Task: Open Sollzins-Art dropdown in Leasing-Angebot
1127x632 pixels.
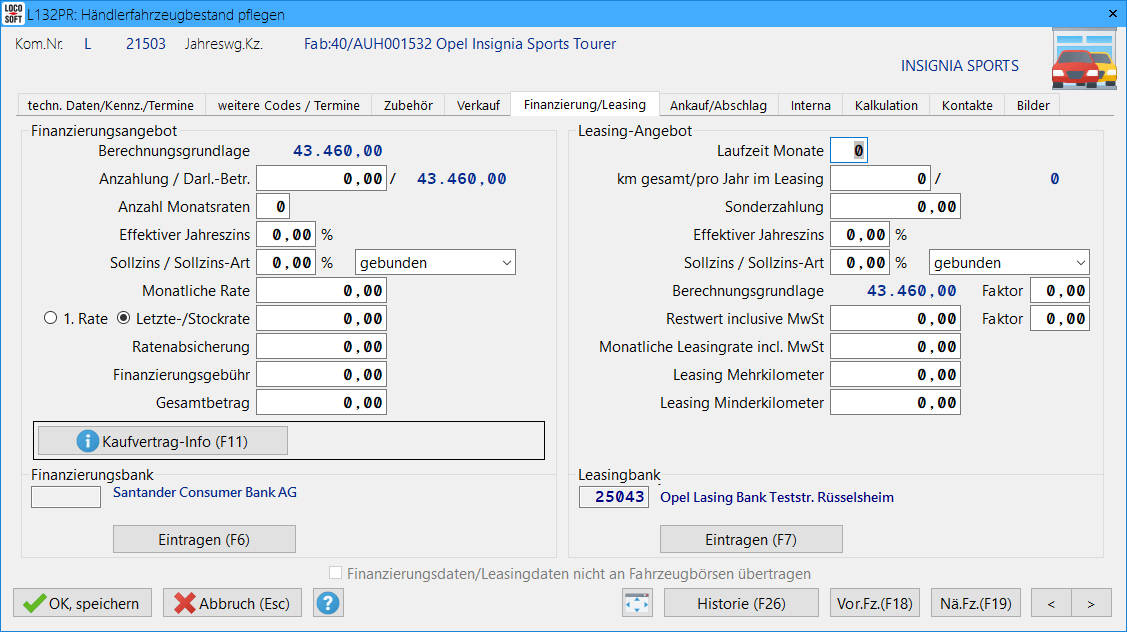Action: pyautogui.click(x=1009, y=263)
